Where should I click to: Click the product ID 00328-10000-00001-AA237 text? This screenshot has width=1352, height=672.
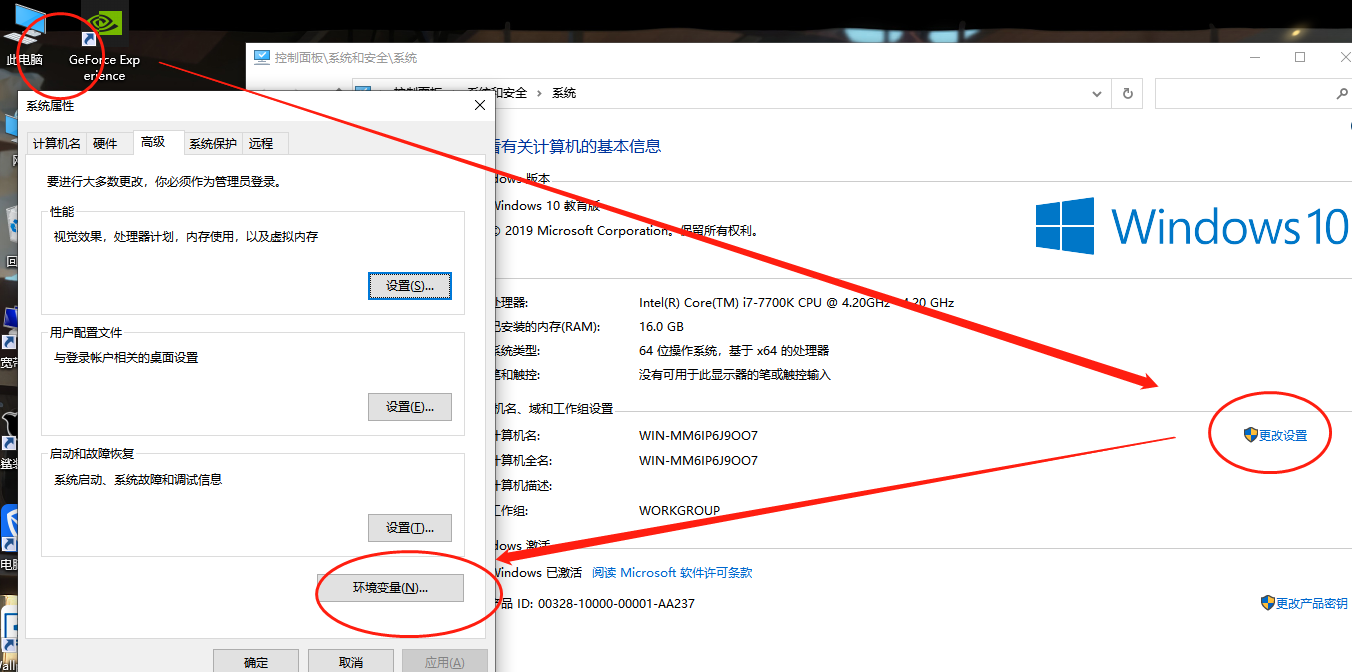pyautogui.click(x=616, y=603)
